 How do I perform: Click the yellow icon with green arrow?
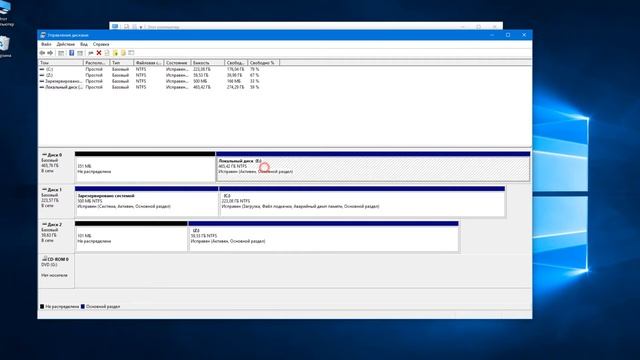click(x=116, y=53)
